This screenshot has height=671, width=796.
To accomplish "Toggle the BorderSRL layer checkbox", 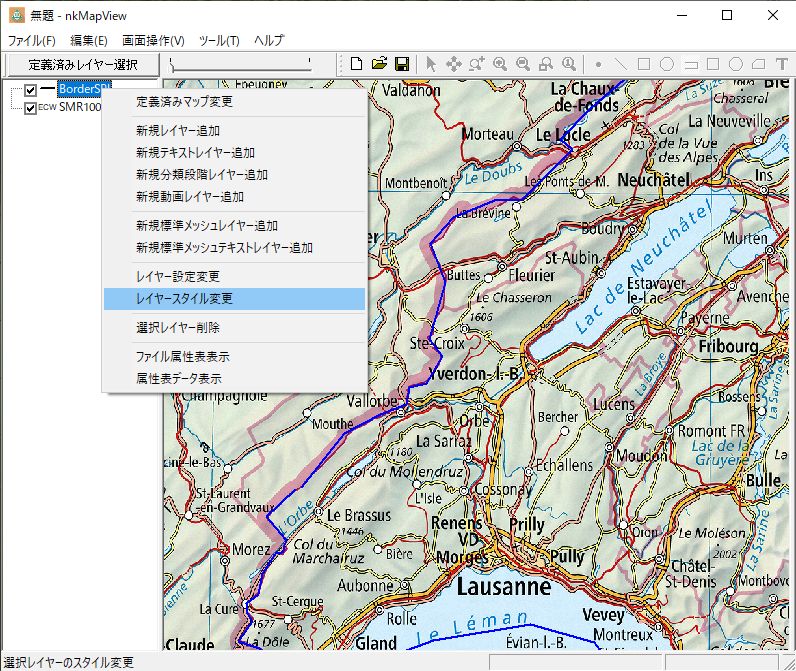I will (31, 91).
